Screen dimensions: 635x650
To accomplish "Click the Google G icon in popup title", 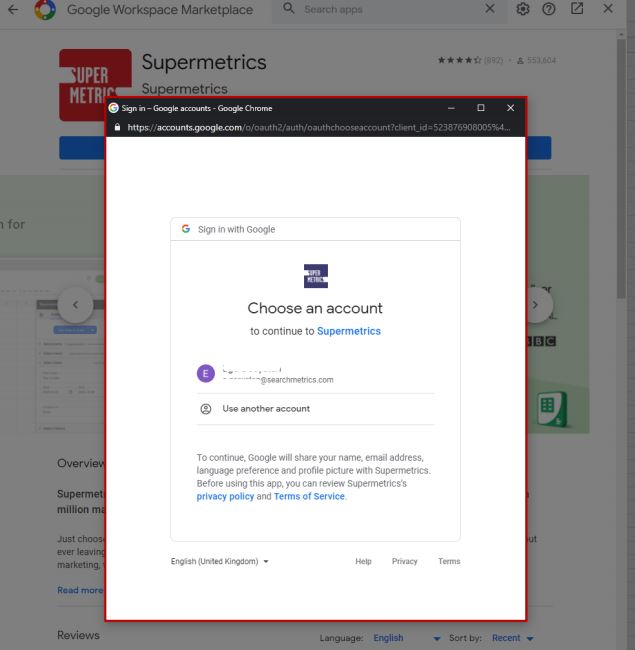I will pos(114,108).
